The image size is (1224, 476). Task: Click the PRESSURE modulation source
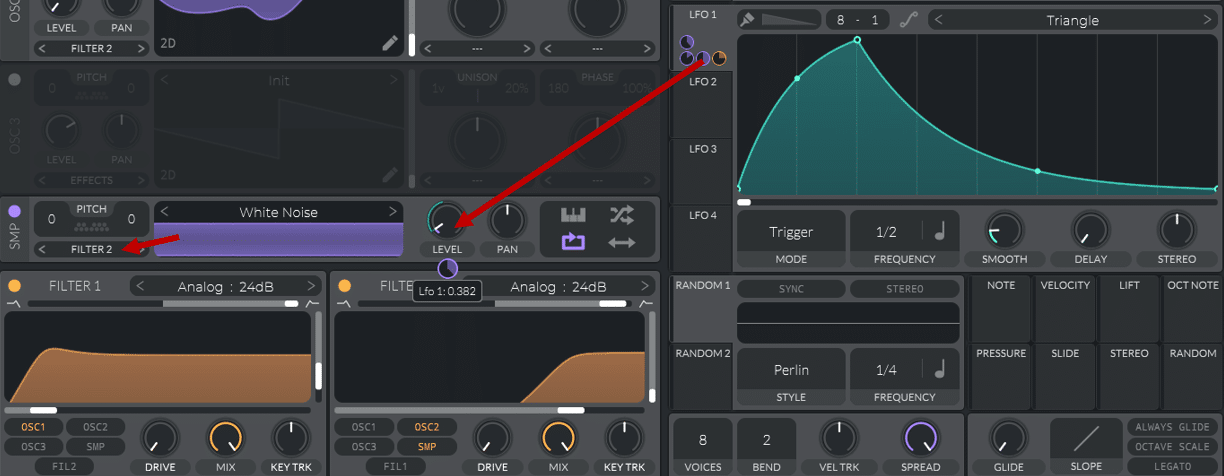(x=1001, y=377)
